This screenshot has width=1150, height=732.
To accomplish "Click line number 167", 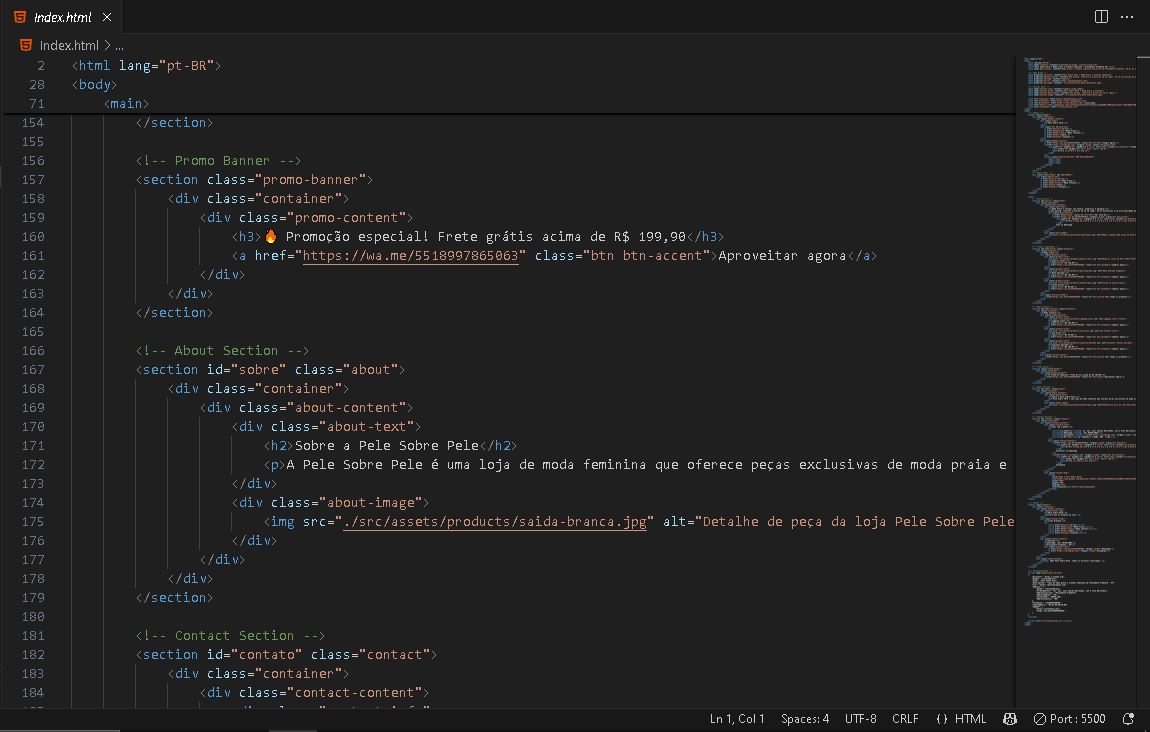I will [x=33, y=370].
